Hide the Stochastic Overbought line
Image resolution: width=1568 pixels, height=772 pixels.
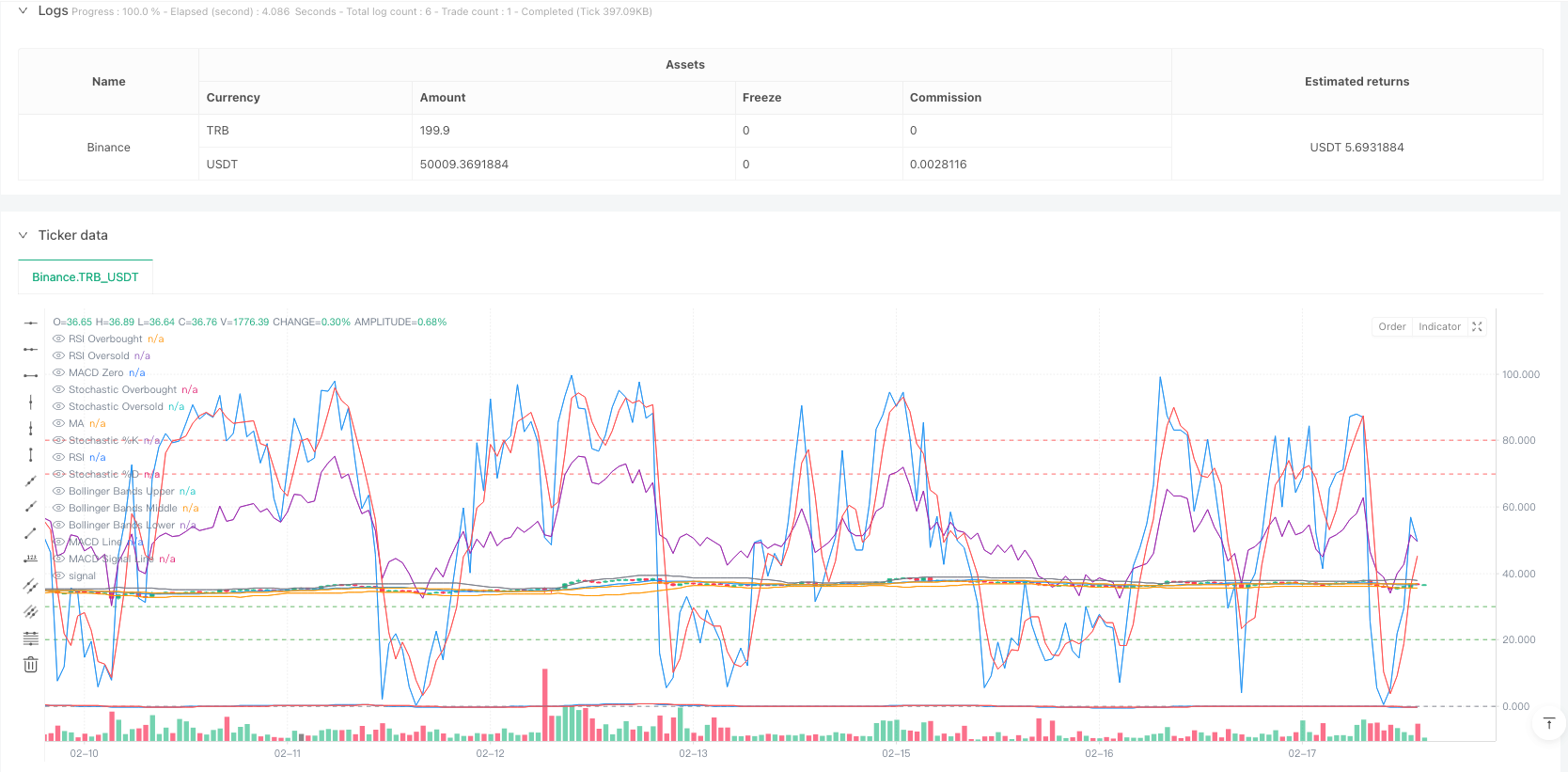tap(58, 389)
